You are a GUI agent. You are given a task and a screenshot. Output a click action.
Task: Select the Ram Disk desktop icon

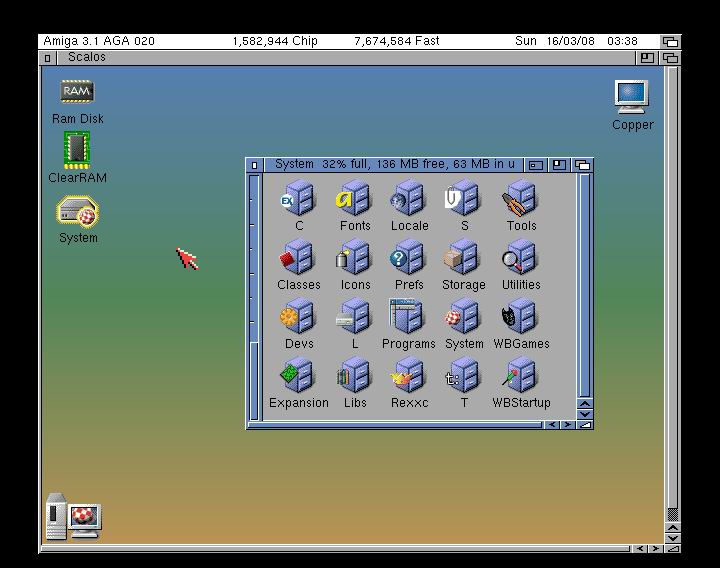click(77, 92)
